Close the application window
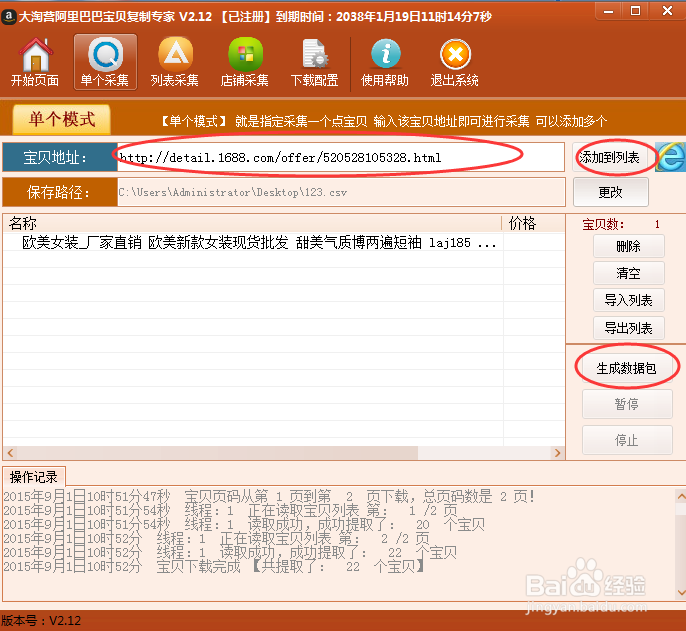The image size is (686, 631). (x=668, y=11)
